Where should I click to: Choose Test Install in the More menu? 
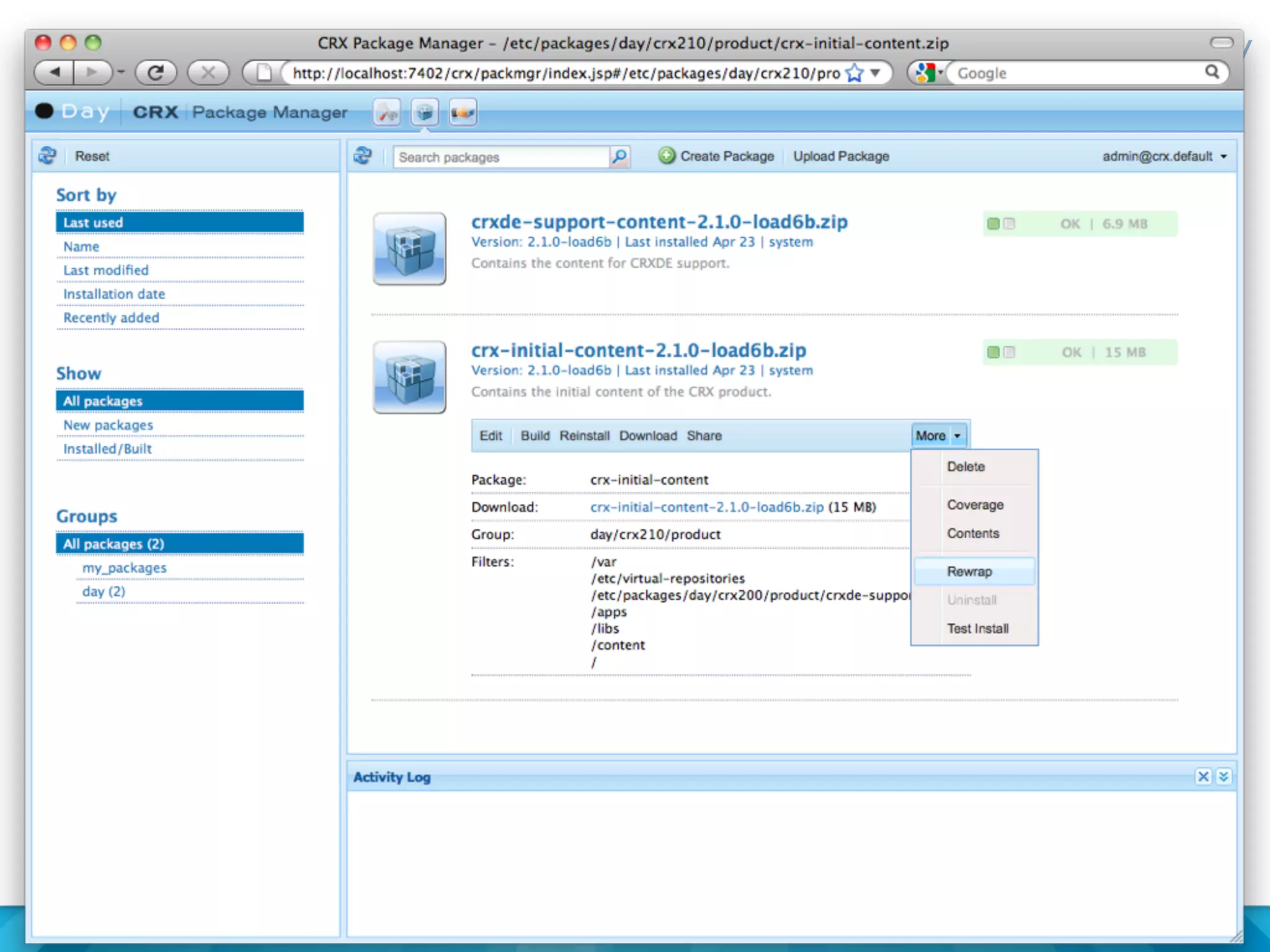pyautogui.click(x=977, y=628)
